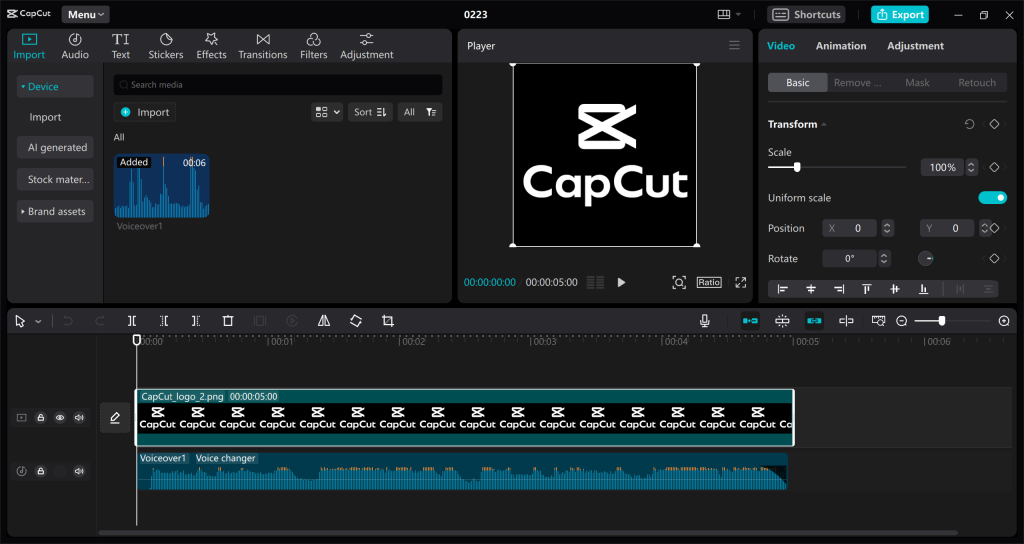The height and width of the screenshot is (544, 1024).
Task: Open the layout selector in title bar
Action: point(729,14)
